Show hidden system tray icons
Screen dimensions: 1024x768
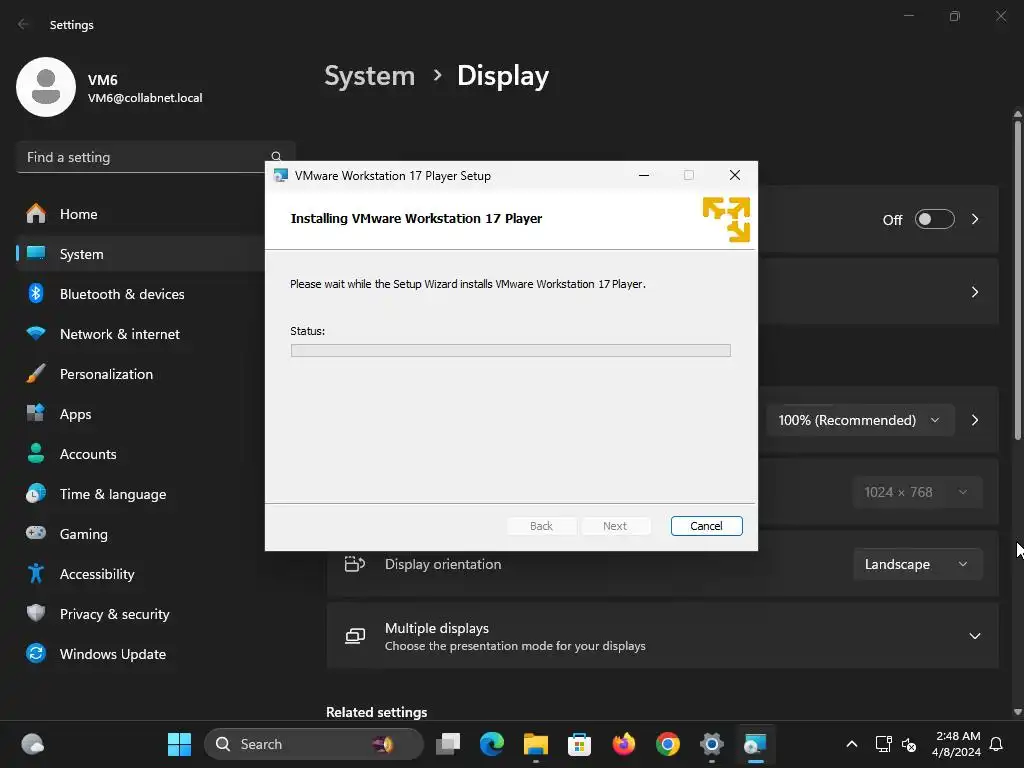[852, 744]
